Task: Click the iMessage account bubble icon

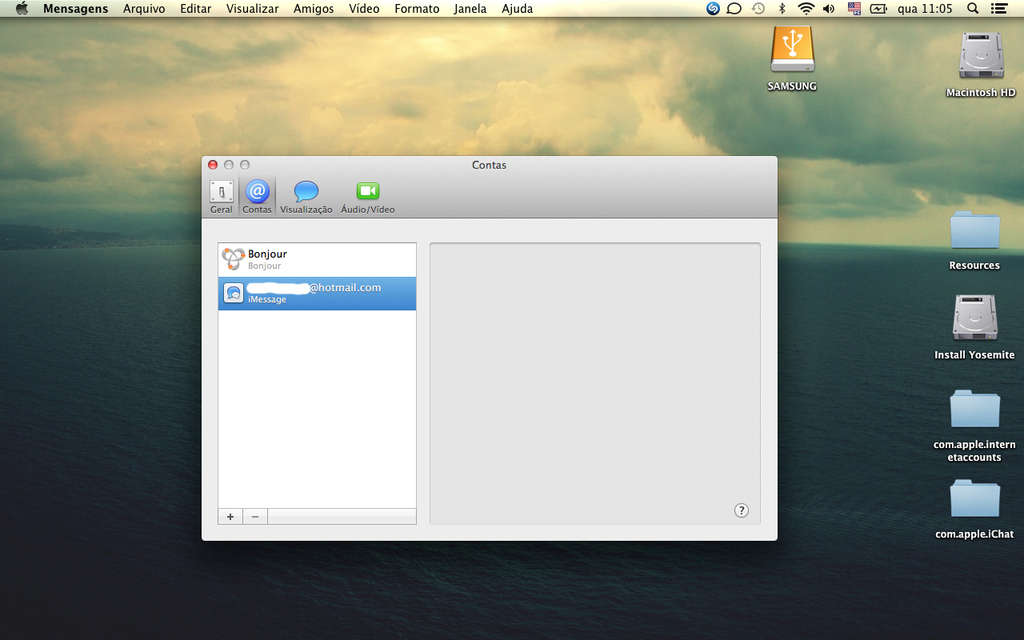Action: point(233,293)
